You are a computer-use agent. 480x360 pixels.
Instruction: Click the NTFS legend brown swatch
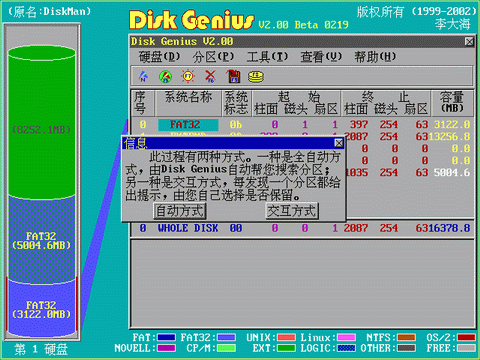(x=406, y=338)
